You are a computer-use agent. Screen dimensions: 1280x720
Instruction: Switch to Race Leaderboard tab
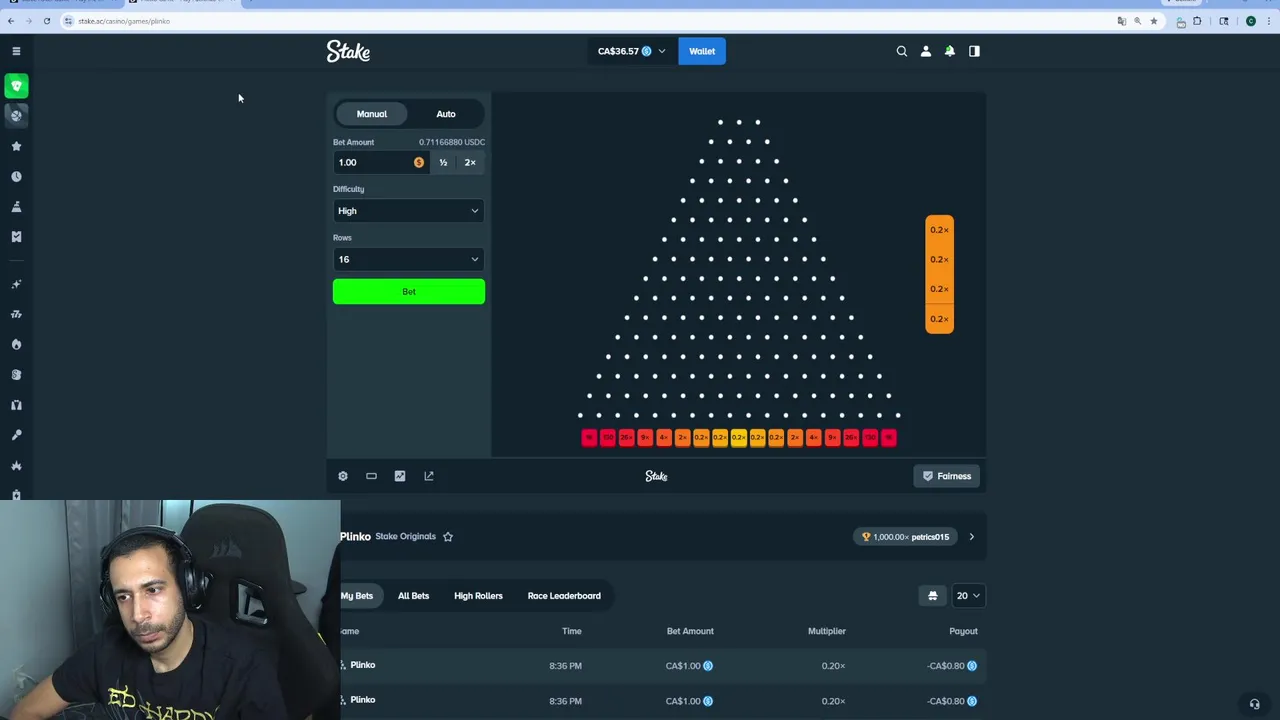coord(564,596)
